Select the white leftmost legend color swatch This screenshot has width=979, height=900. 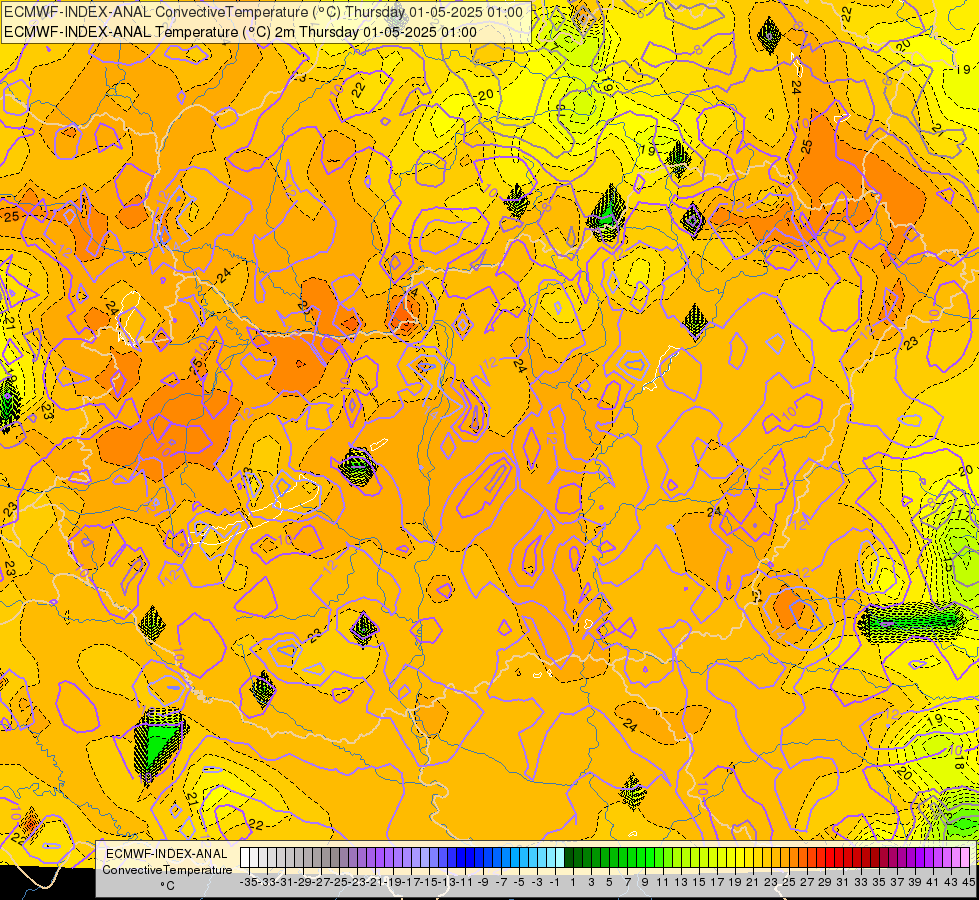point(245,858)
